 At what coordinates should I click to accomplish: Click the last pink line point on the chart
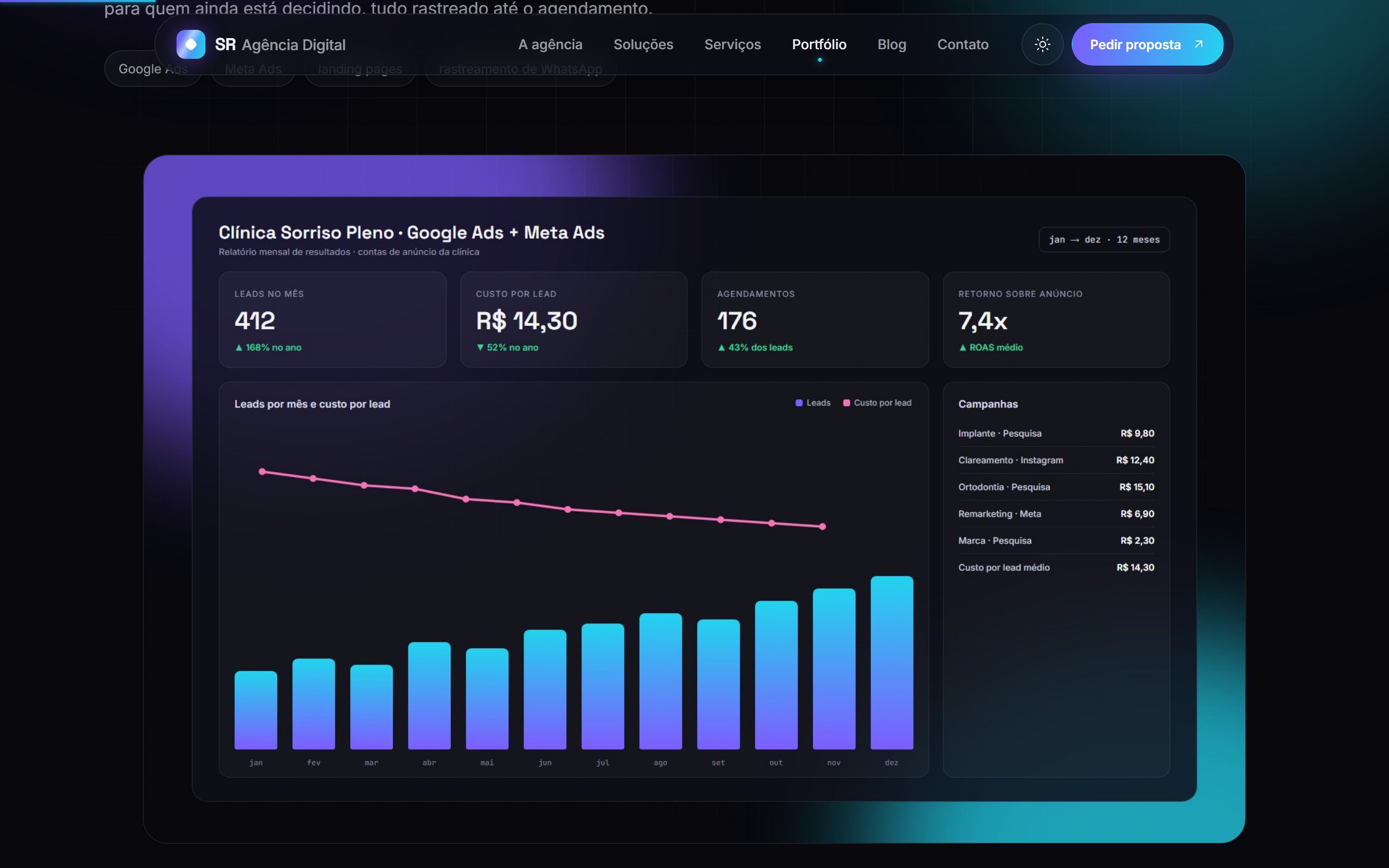(822, 527)
